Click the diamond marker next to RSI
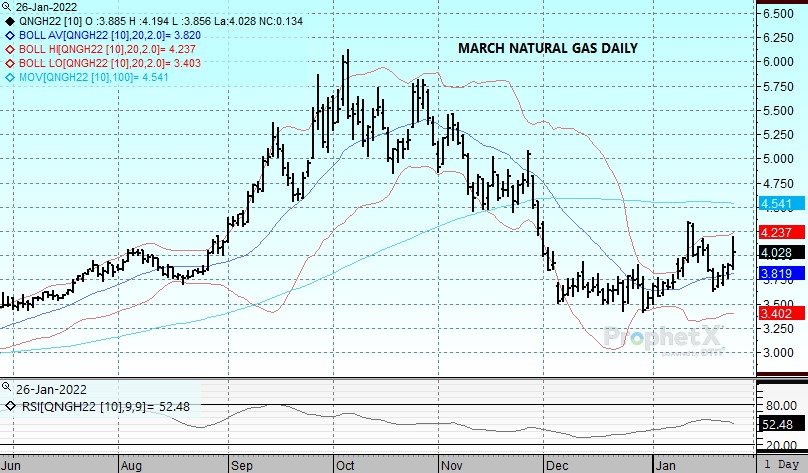This screenshot has height=473, width=808. coord(10,406)
